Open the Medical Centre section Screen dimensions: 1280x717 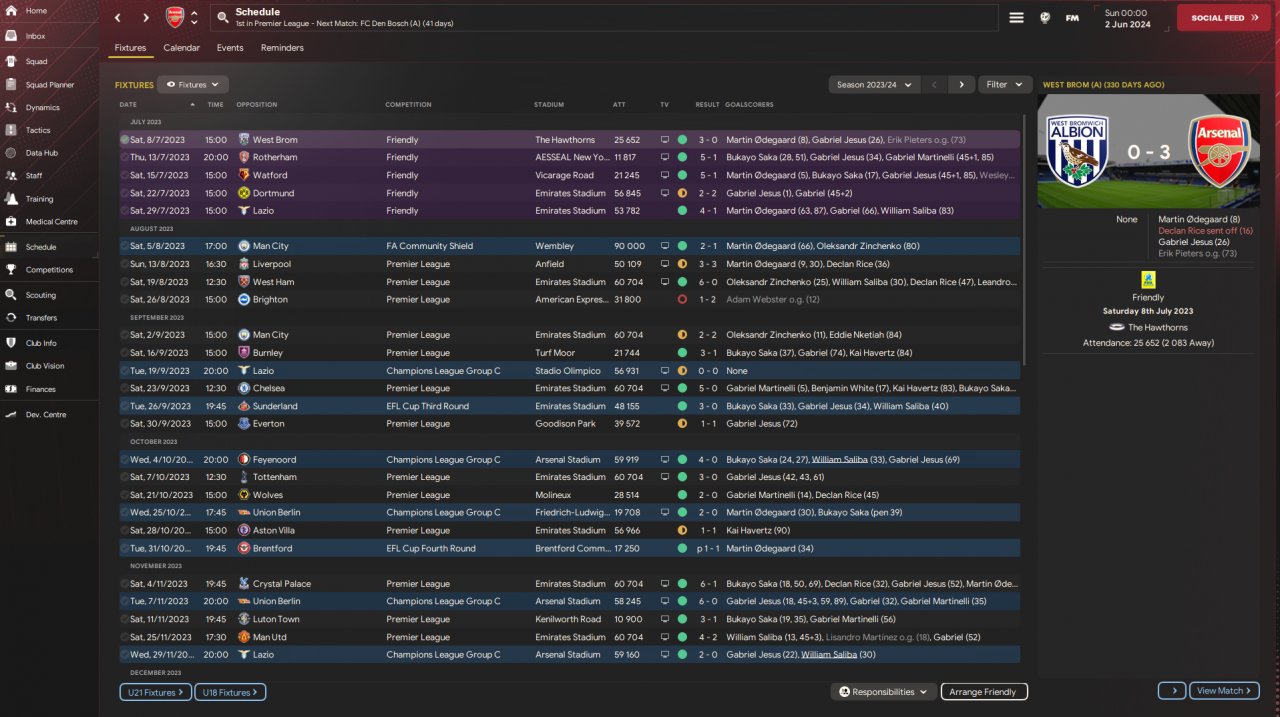coord(11,221)
